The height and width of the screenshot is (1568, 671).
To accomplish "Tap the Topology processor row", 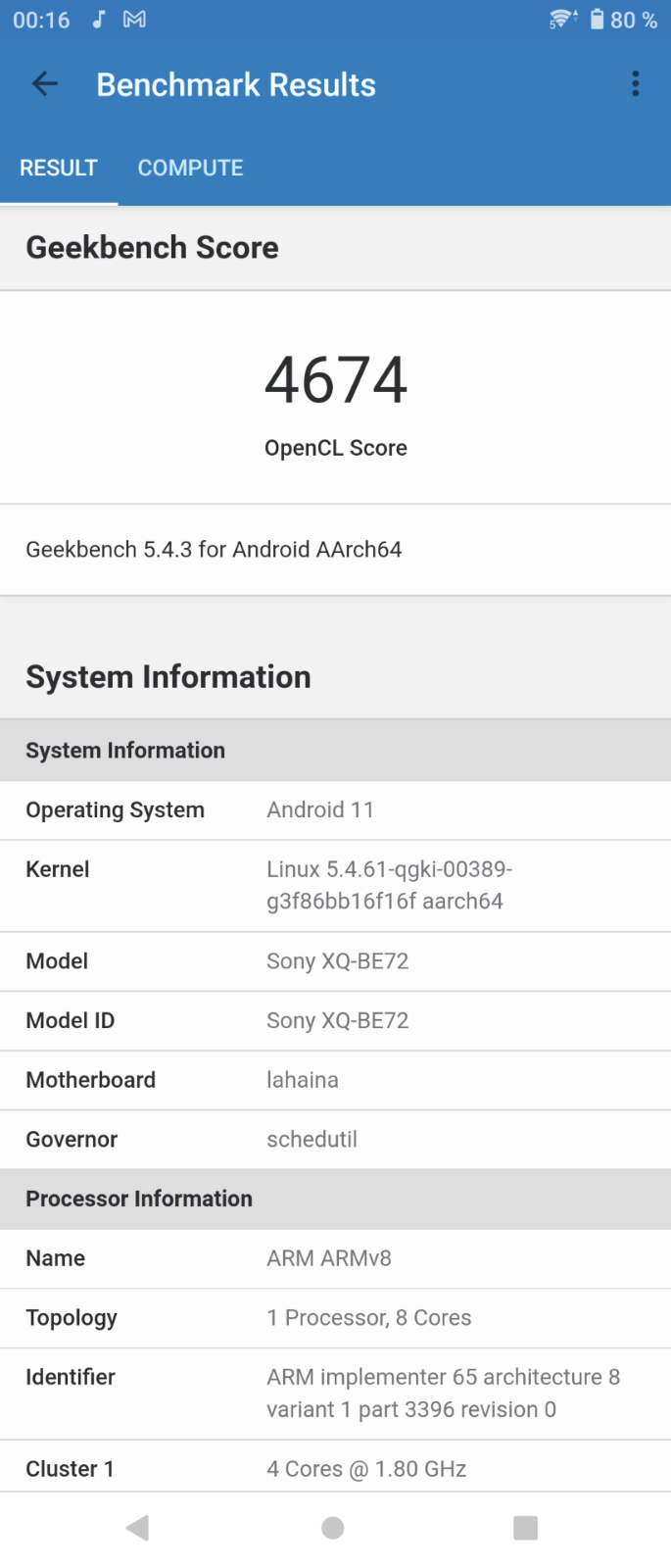I will tap(335, 1318).
